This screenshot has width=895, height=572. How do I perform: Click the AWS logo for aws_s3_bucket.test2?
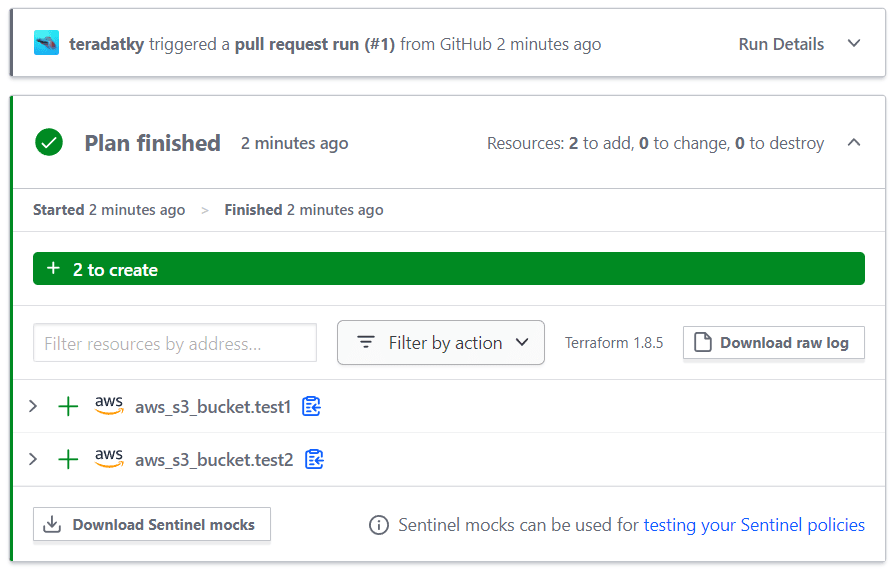109,458
